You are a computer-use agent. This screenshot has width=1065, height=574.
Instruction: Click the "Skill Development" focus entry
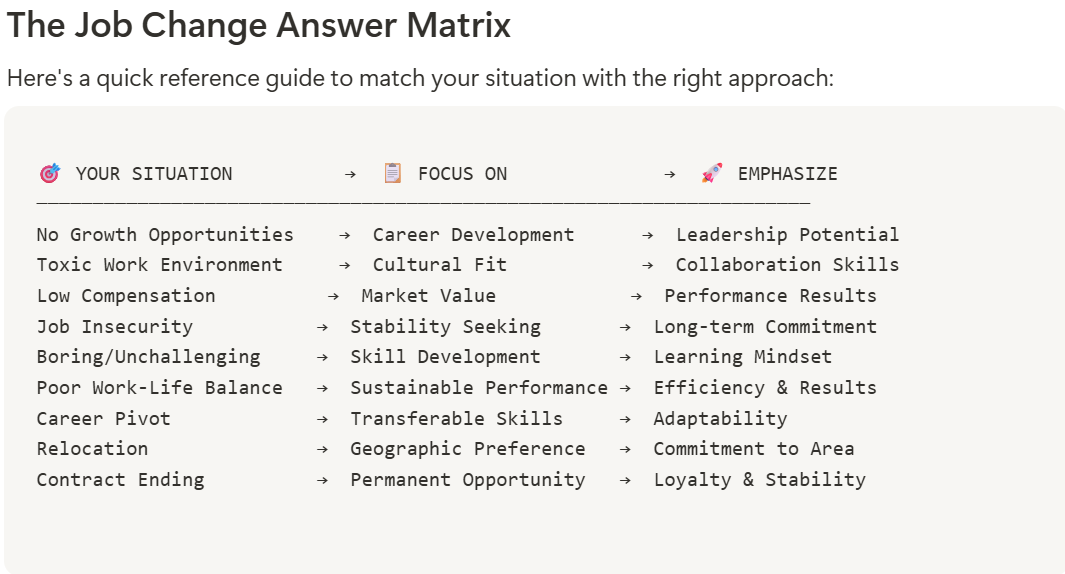(445, 357)
